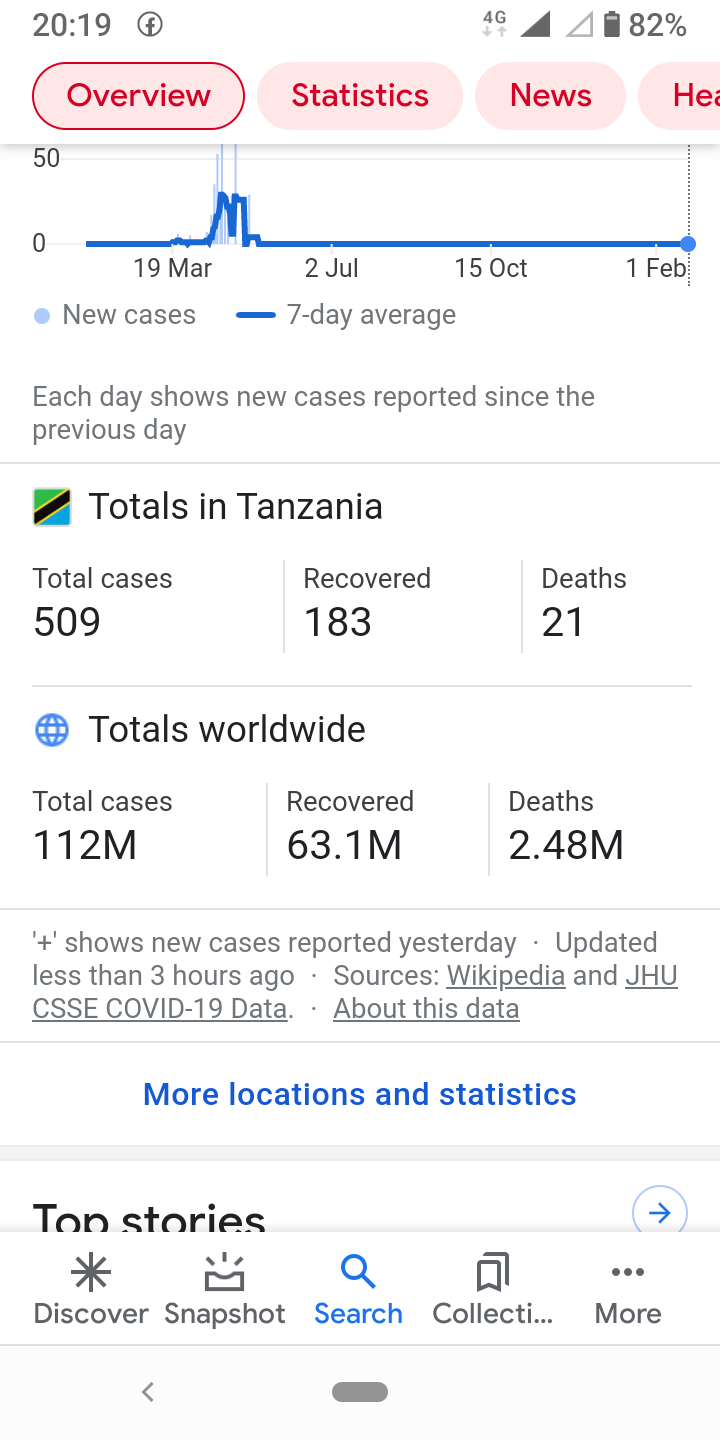Open the Snapshot icon in bottom bar
720x1440 pixels.
[x=225, y=1273]
